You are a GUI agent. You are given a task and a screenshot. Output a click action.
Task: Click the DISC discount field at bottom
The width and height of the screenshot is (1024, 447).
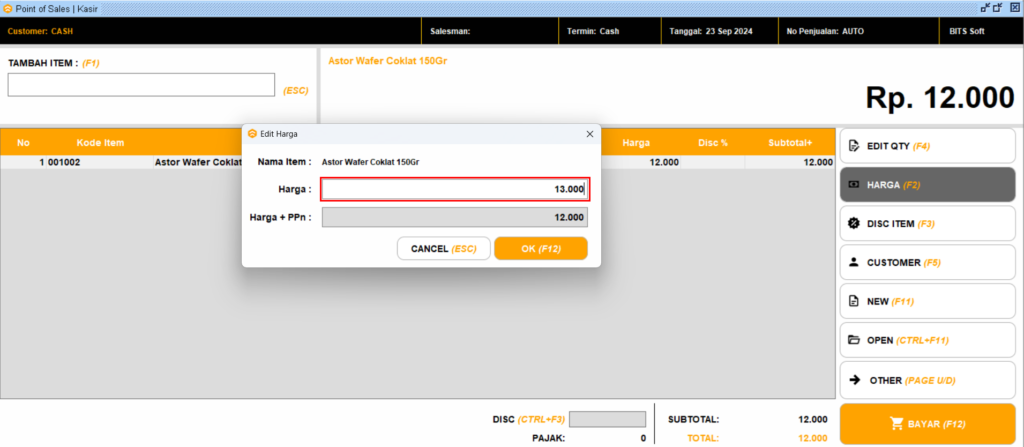click(x=607, y=420)
